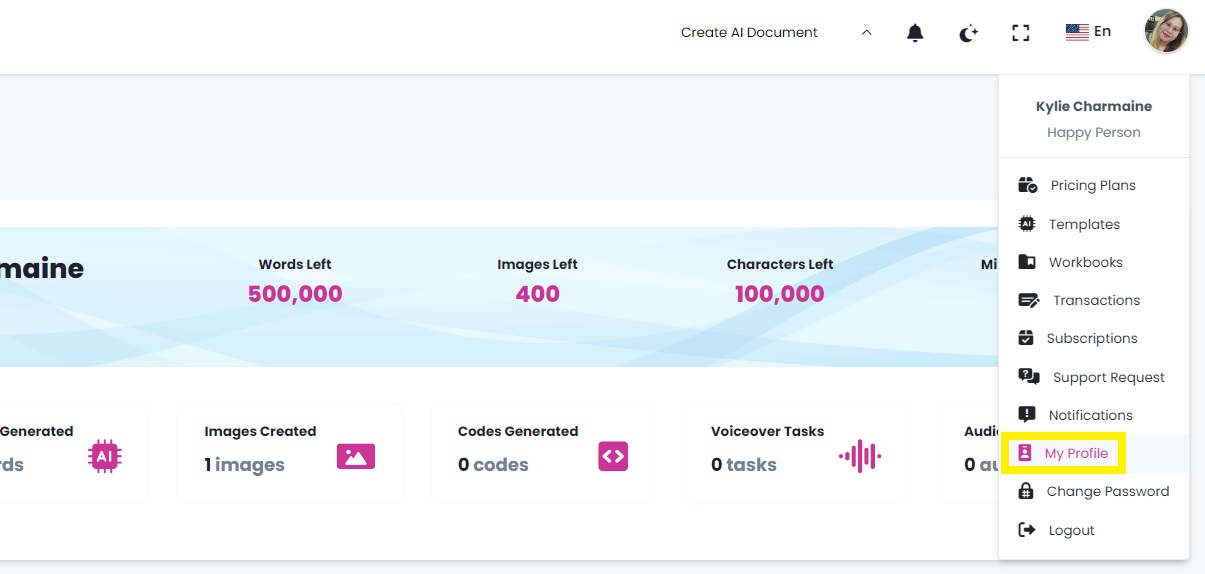
Task: Click the Workbooks folder icon
Action: 1027,262
